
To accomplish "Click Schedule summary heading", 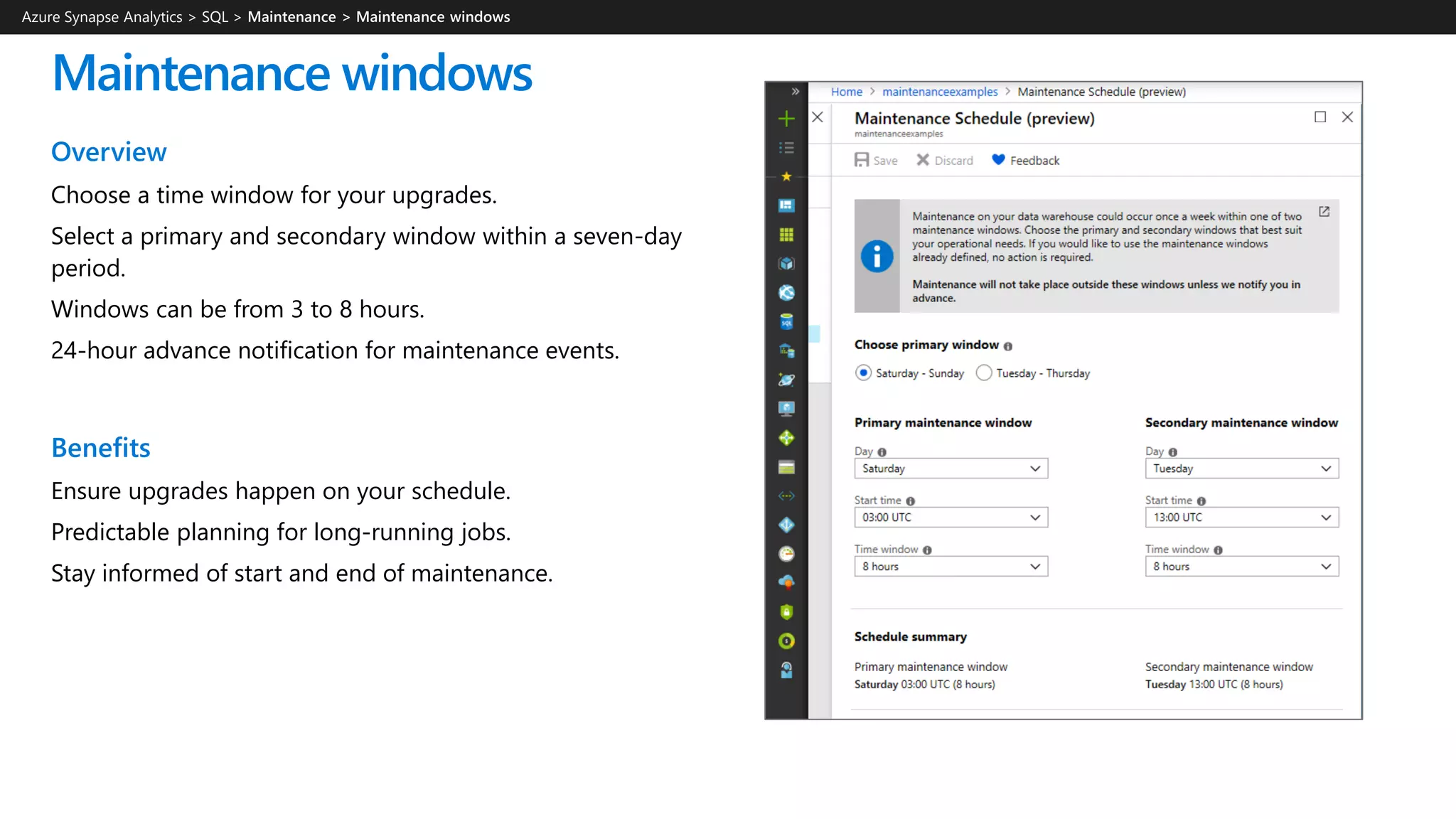I will point(910,637).
